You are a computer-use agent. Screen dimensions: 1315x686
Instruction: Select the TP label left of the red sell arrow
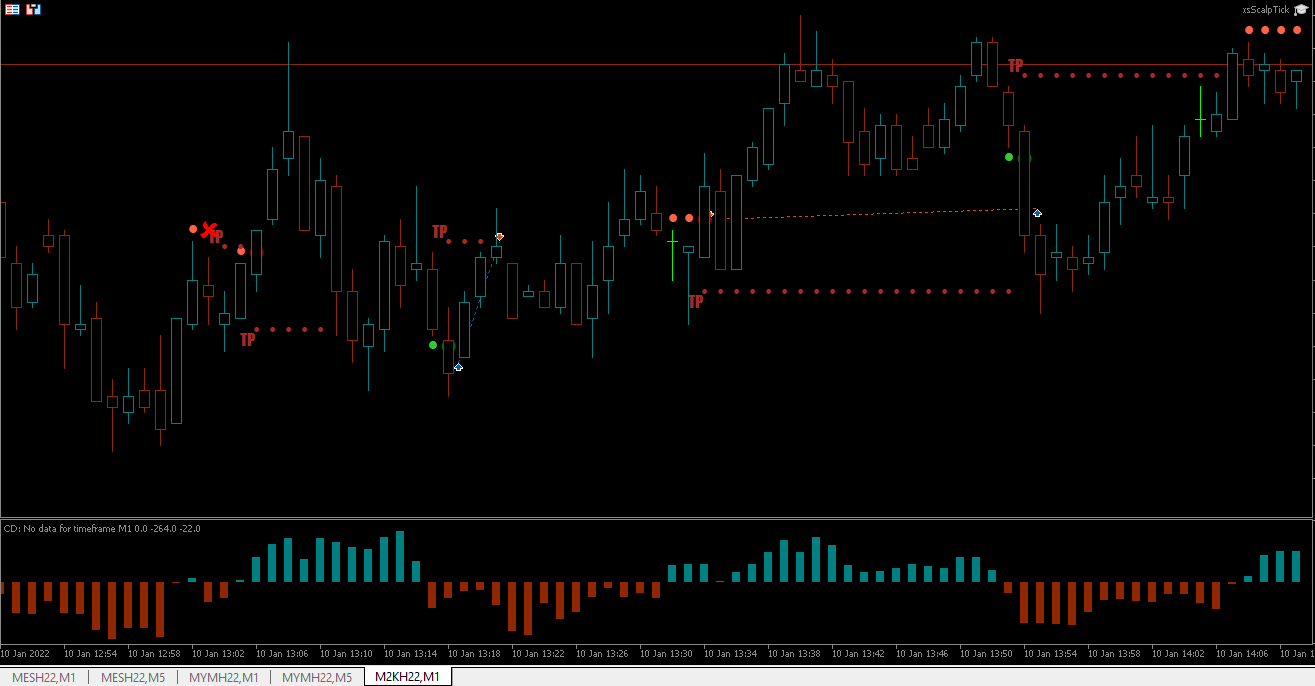tap(439, 232)
